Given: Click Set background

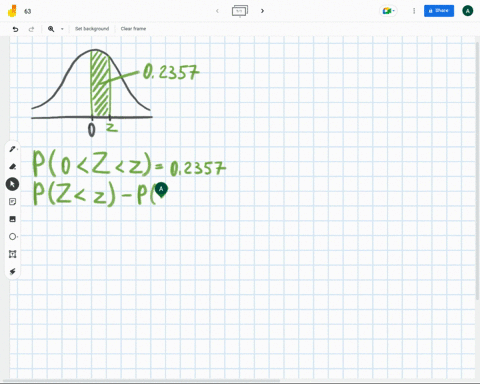Looking at the screenshot, I should pyautogui.click(x=92, y=29).
